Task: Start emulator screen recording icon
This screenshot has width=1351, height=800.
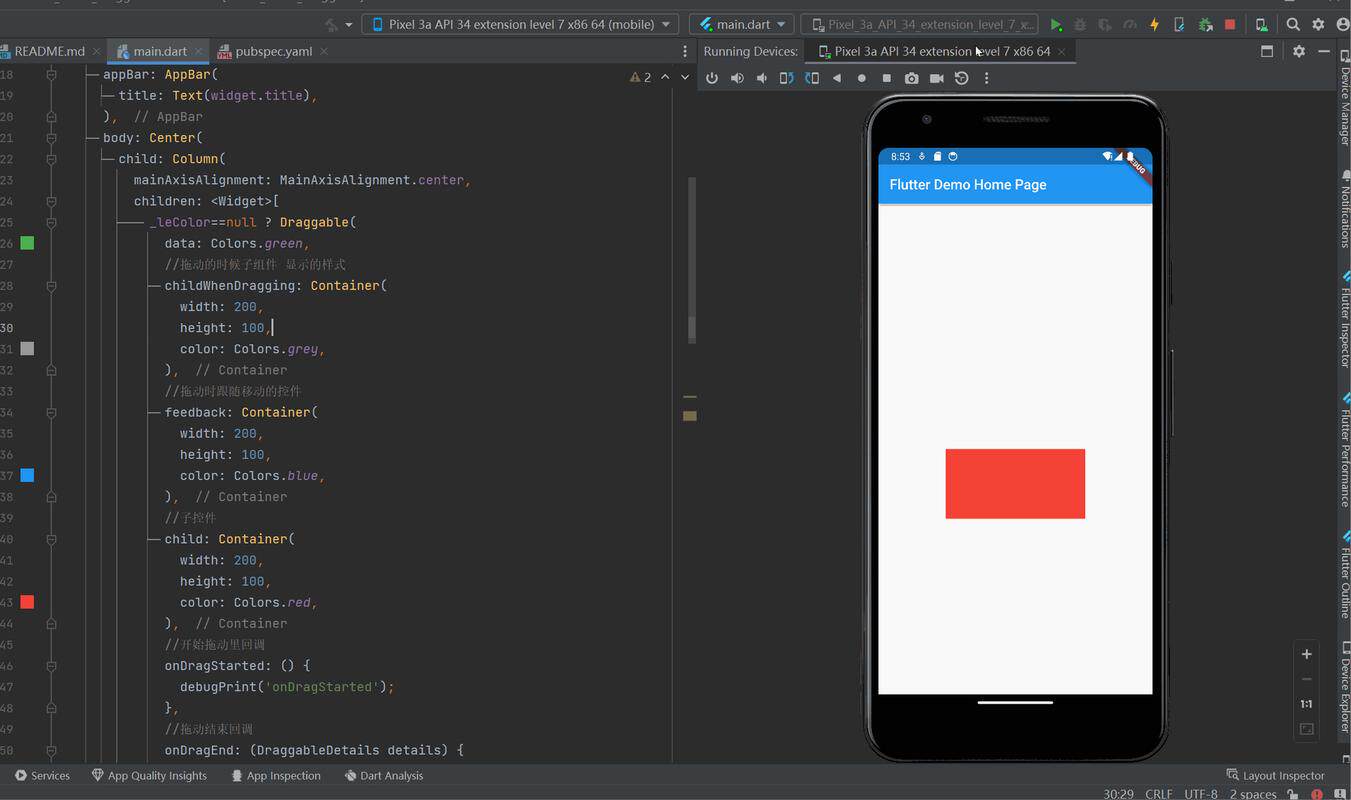Action: tap(936, 78)
